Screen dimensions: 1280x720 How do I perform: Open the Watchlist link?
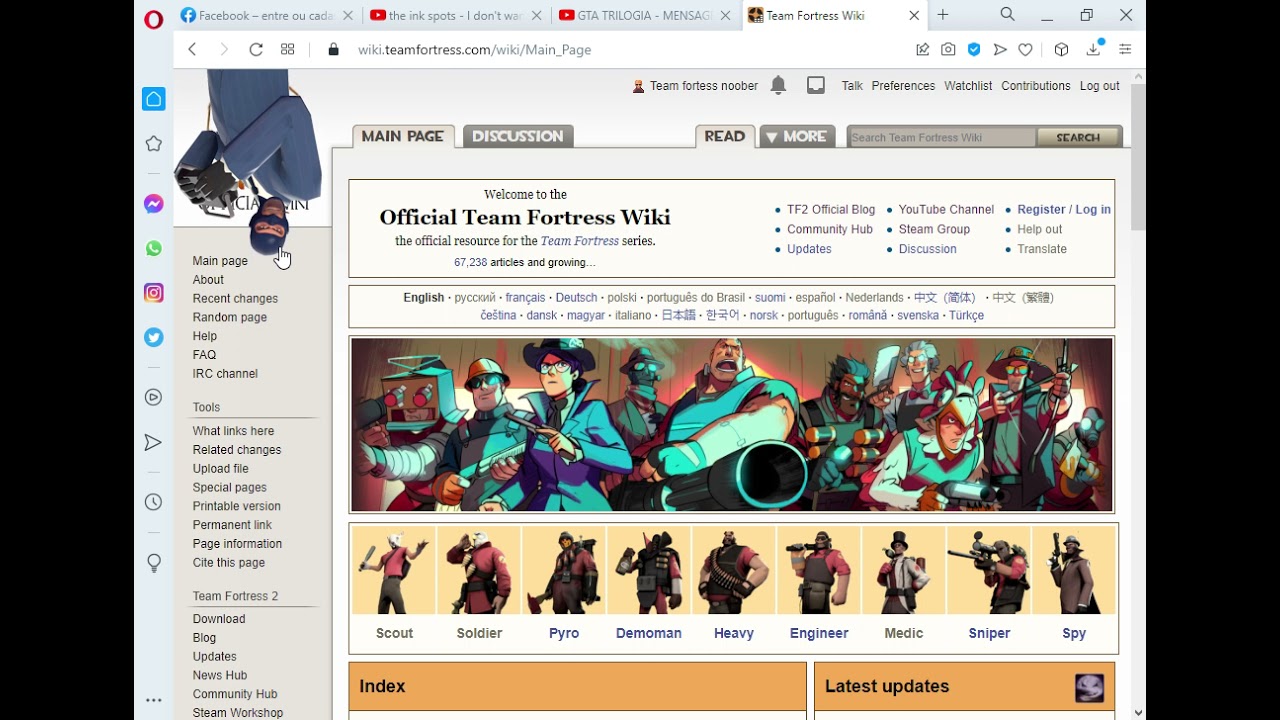point(968,86)
